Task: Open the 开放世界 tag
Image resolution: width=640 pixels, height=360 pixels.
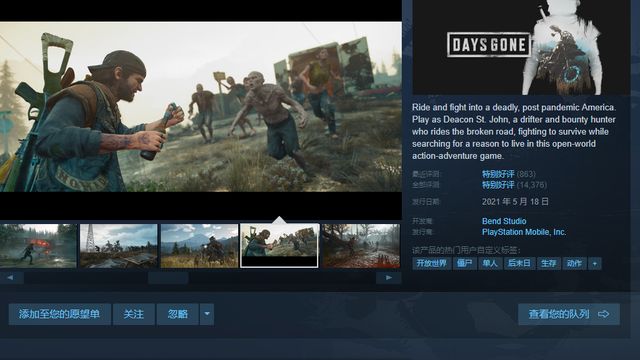Action: [x=431, y=263]
